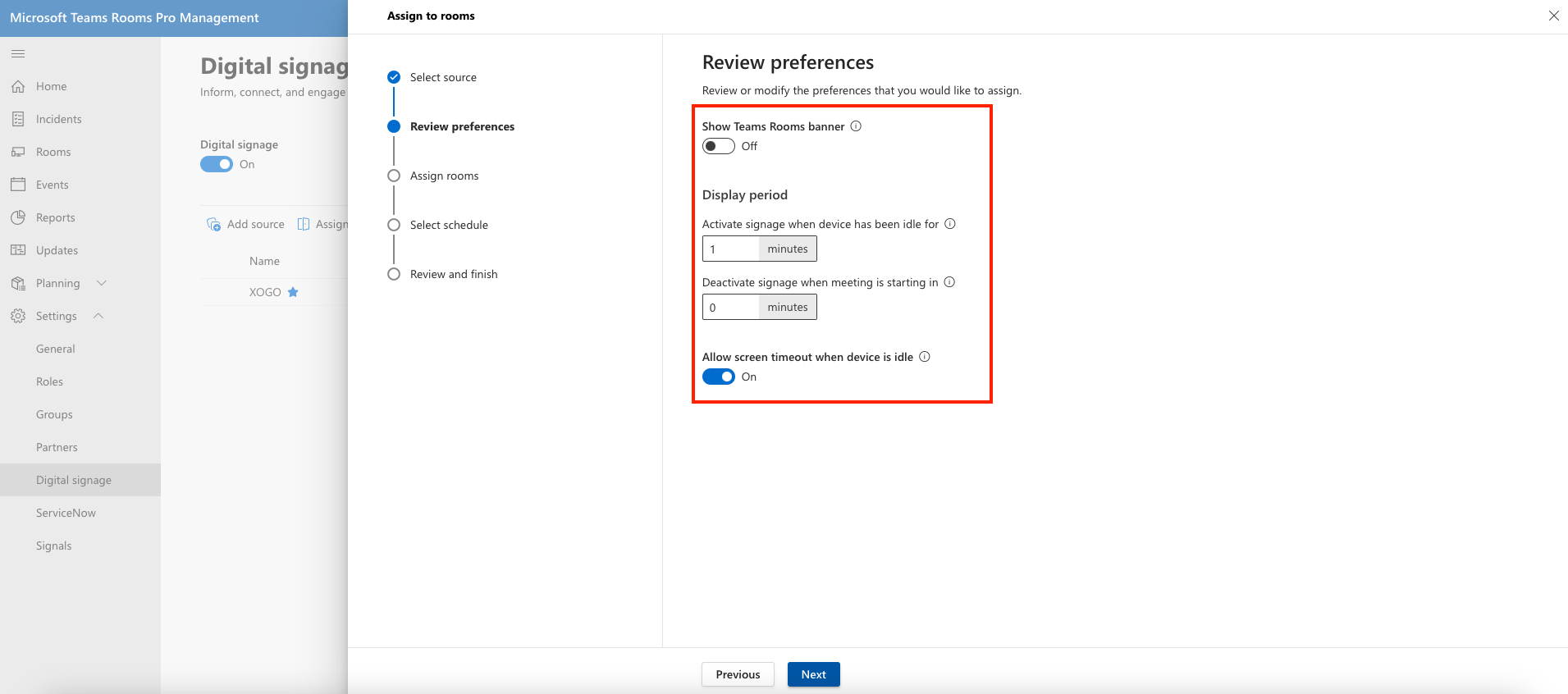Click the idle minutes input field
The image size is (1568, 694).
coord(731,249)
